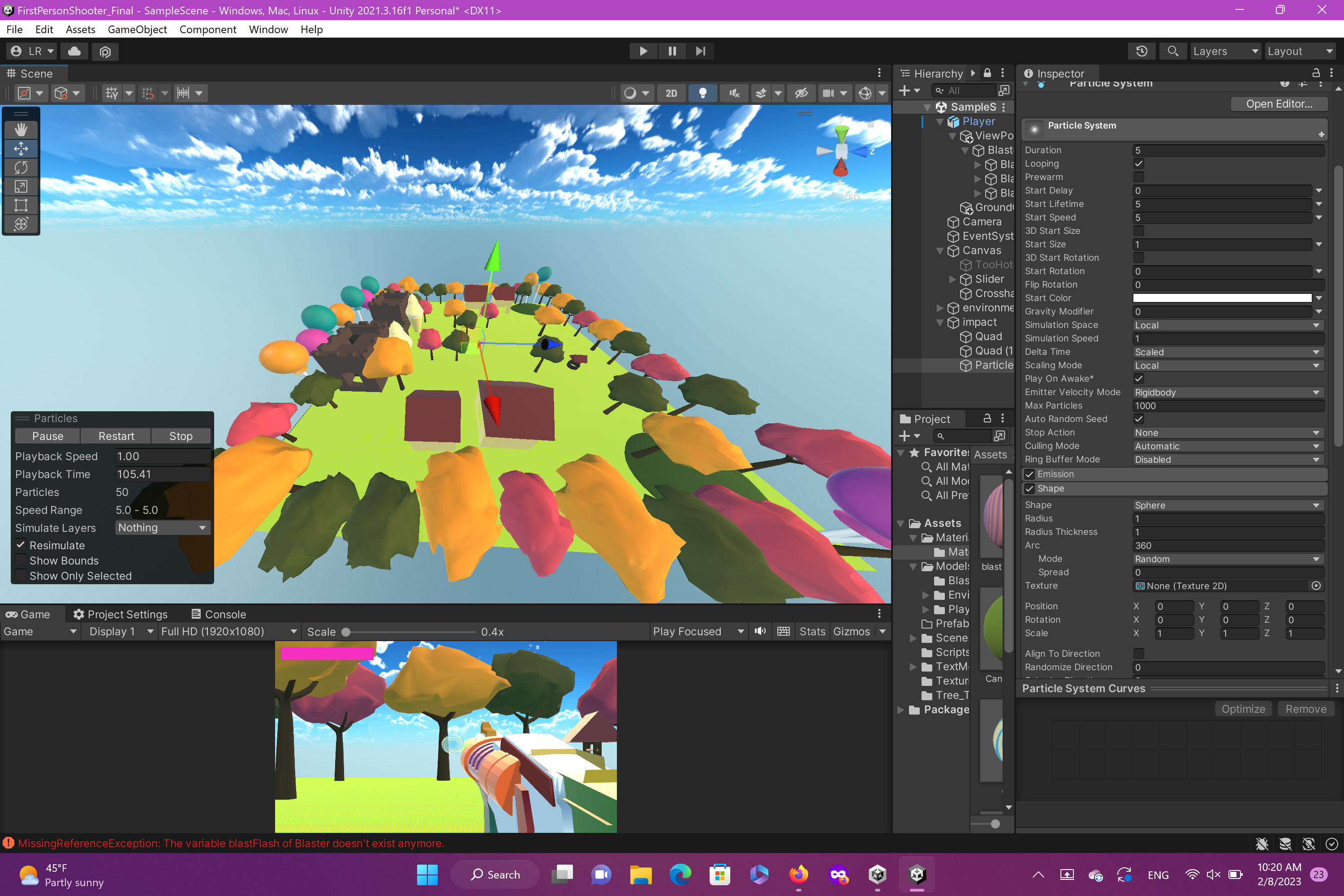The width and height of the screenshot is (1344, 896).
Task: Select the Rect transform tool
Action: (21, 205)
